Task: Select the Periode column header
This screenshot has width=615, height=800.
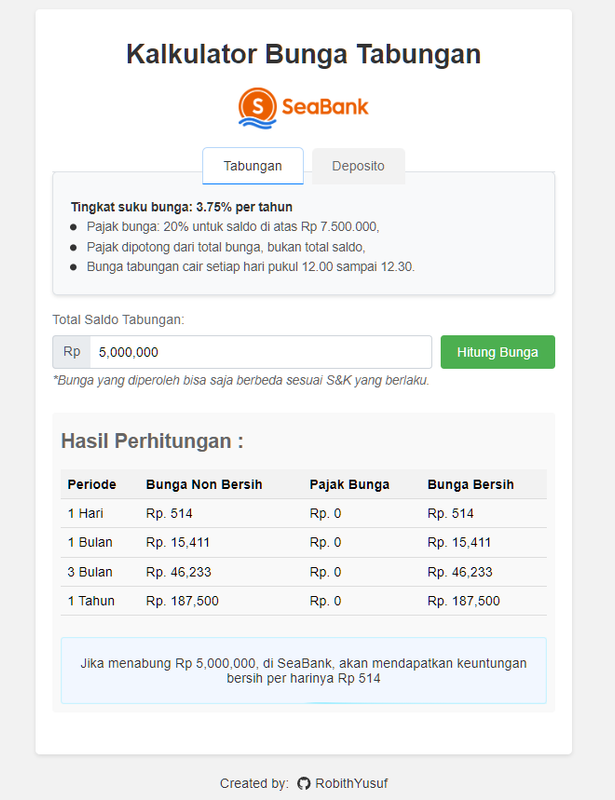Action: point(92,484)
